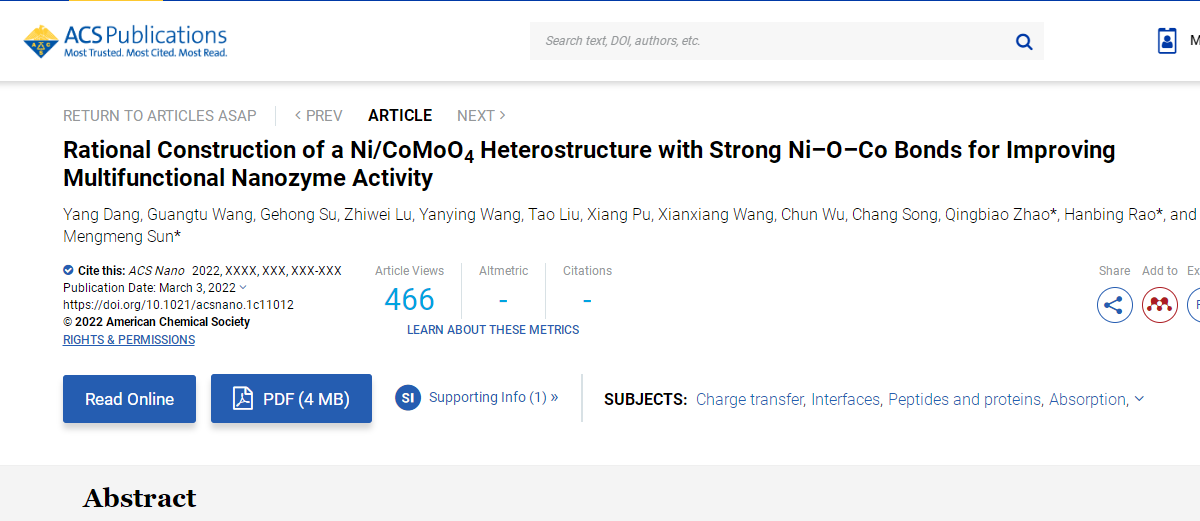The width and height of the screenshot is (1200, 521).
Task: Click in the search text field
Action: click(770, 41)
